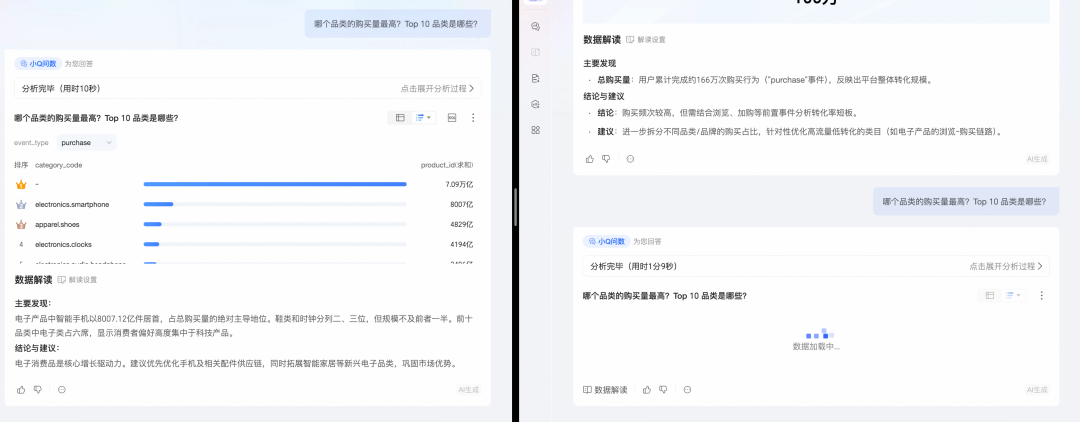The image size is (1080, 422).
Task: Click the 8007亿 value
Action: [461, 204]
